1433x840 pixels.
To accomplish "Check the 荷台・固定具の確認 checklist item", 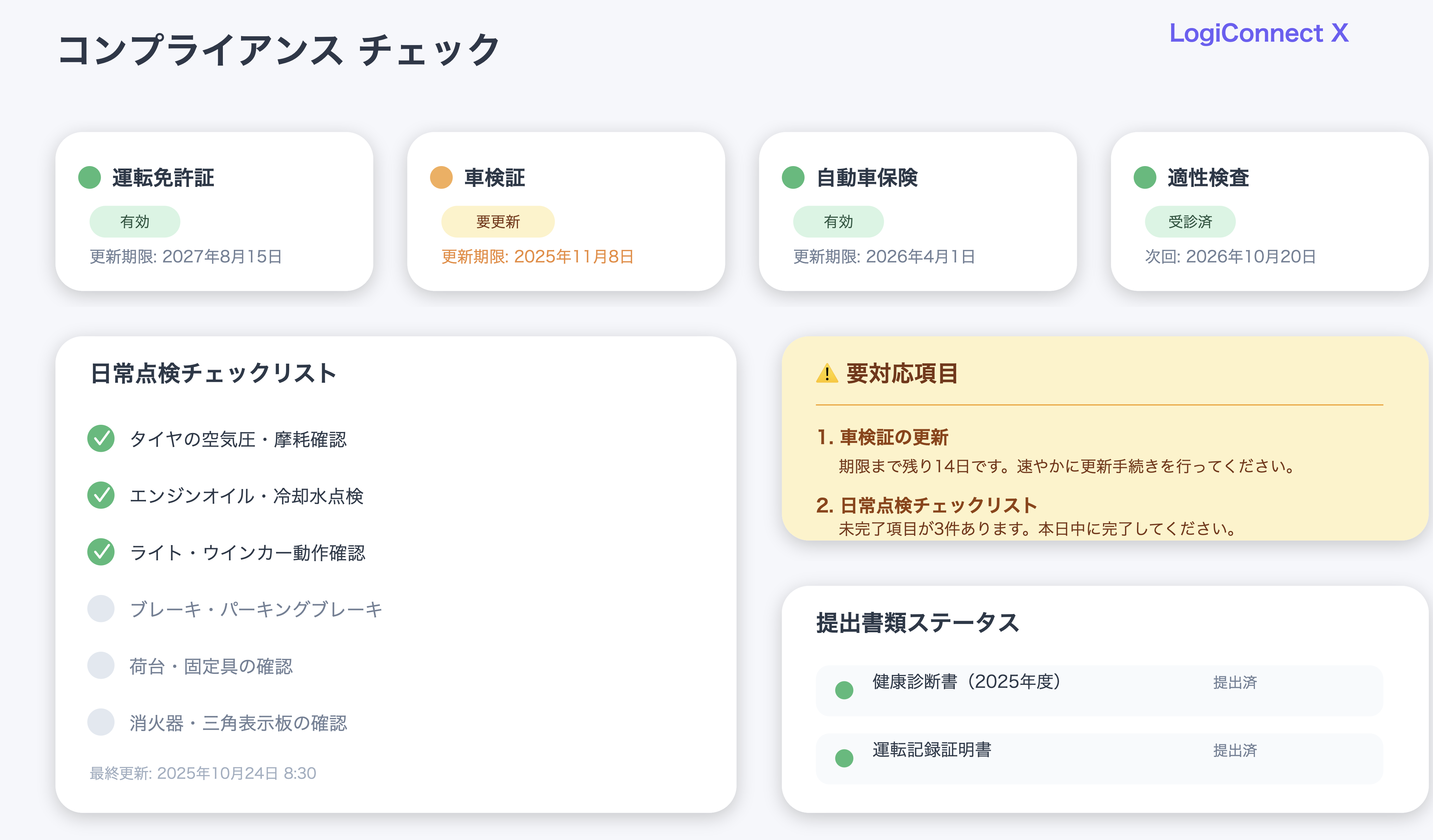I will [101, 666].
